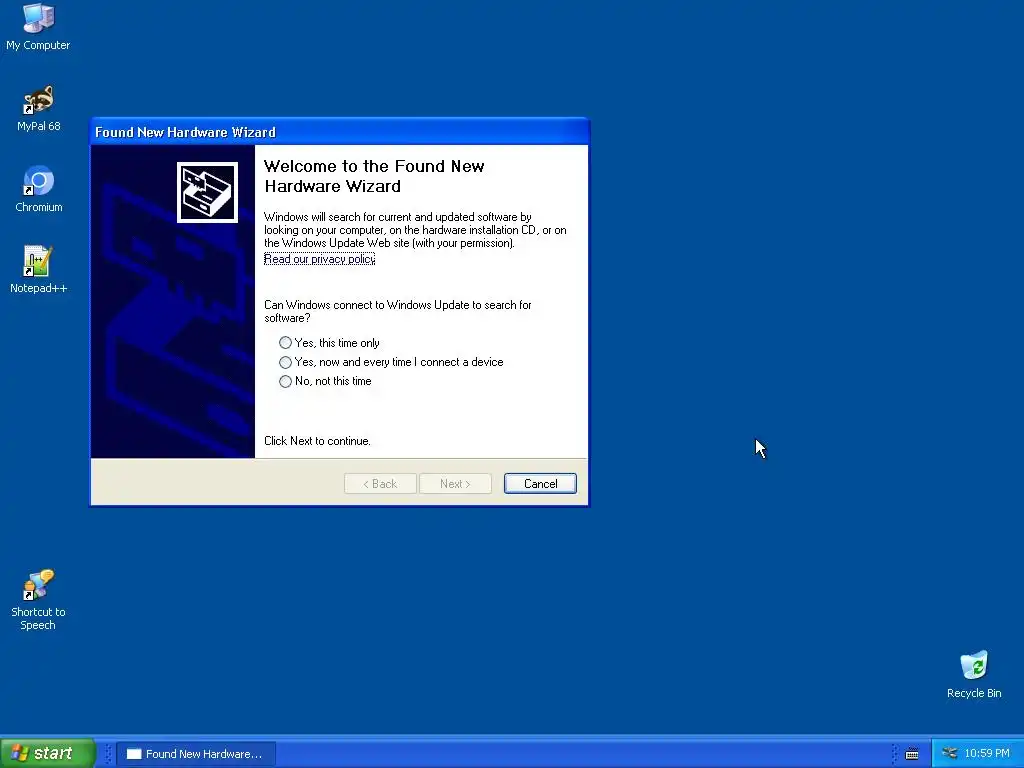Open the 'Read our privacy policy' link
Screen dimensions: 1024x768
(319, 259)
